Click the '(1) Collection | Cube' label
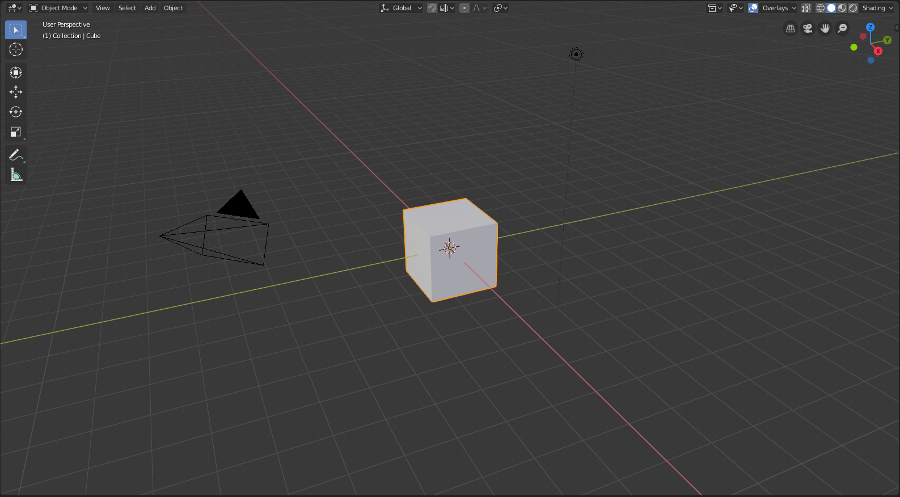 (x=71, y=36)
